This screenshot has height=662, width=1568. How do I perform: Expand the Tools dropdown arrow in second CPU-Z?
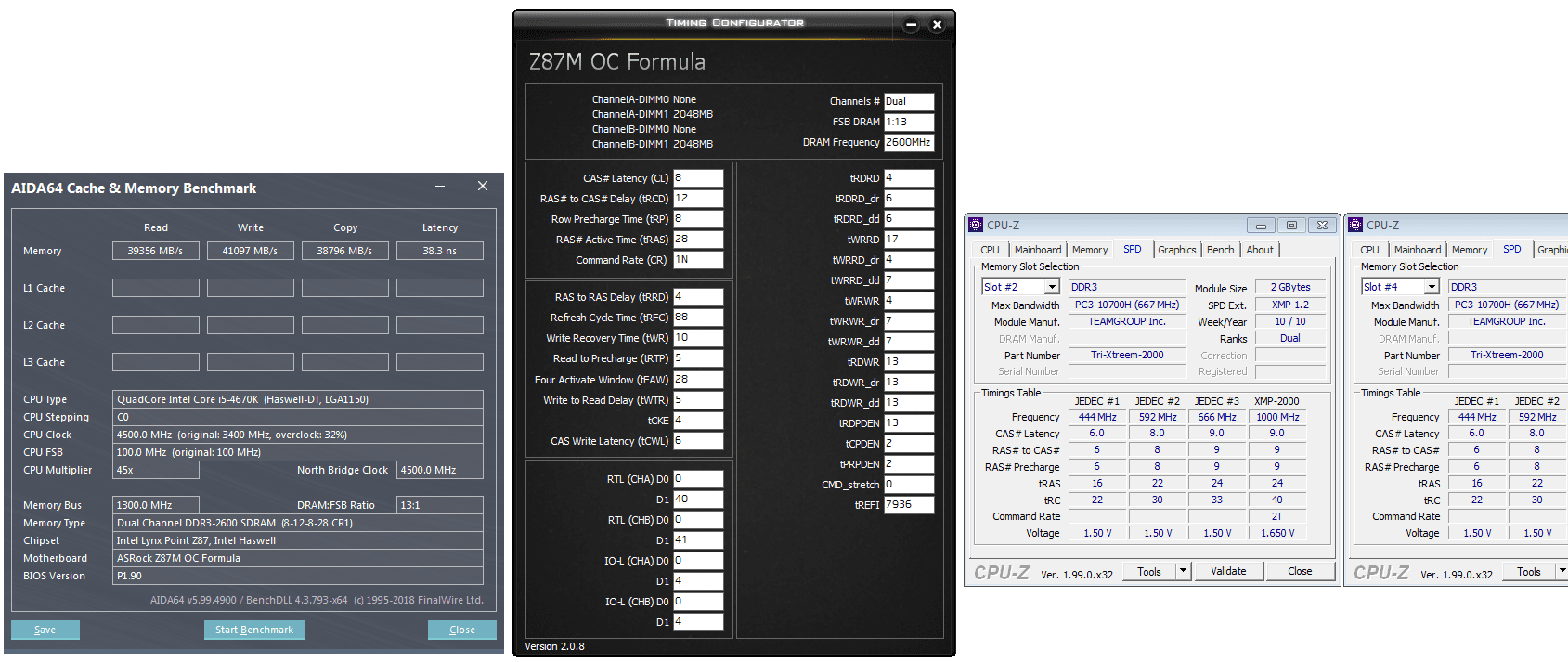tap(1562, 571)
